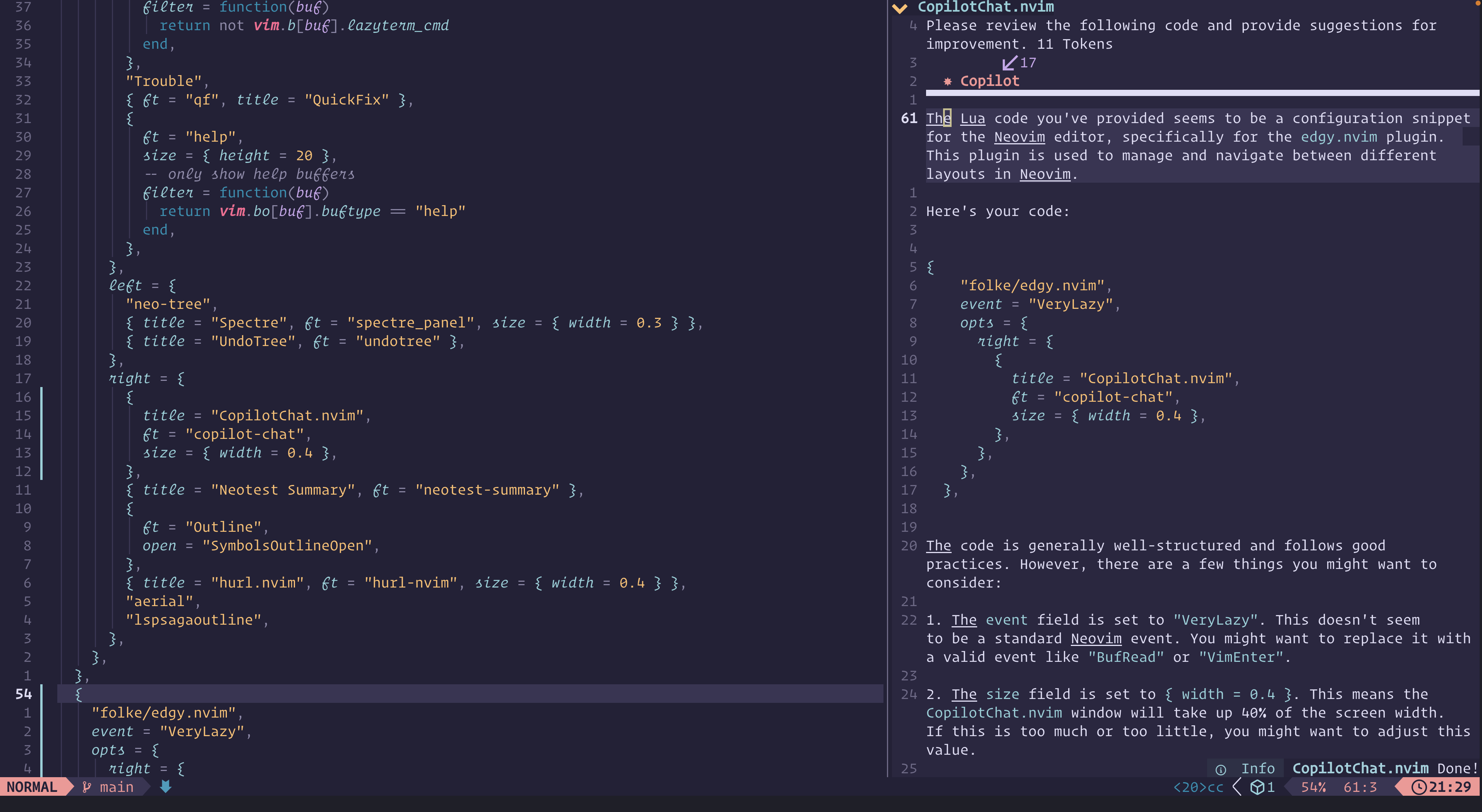Click the NORMAL mode indicator
Image resolution: width=1482 pixels, height=812 pixels.
[32, 787]
